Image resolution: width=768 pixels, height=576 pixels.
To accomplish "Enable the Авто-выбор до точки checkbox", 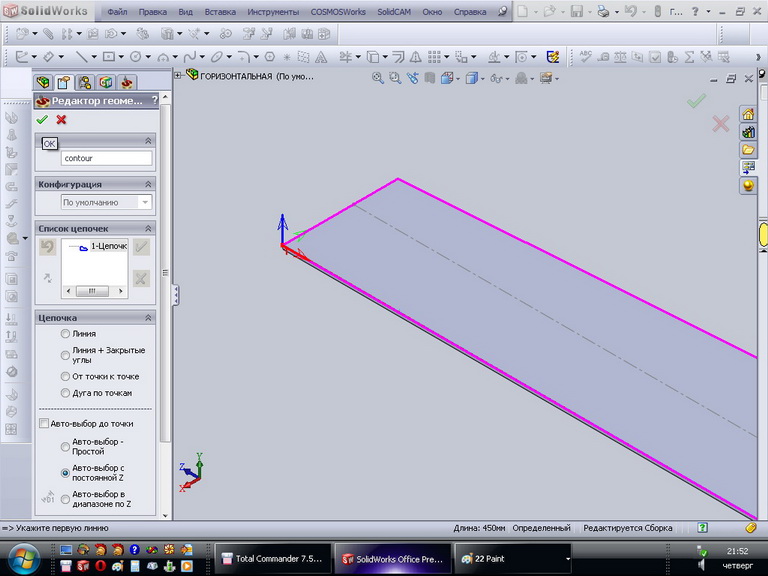I will (43, 424).
